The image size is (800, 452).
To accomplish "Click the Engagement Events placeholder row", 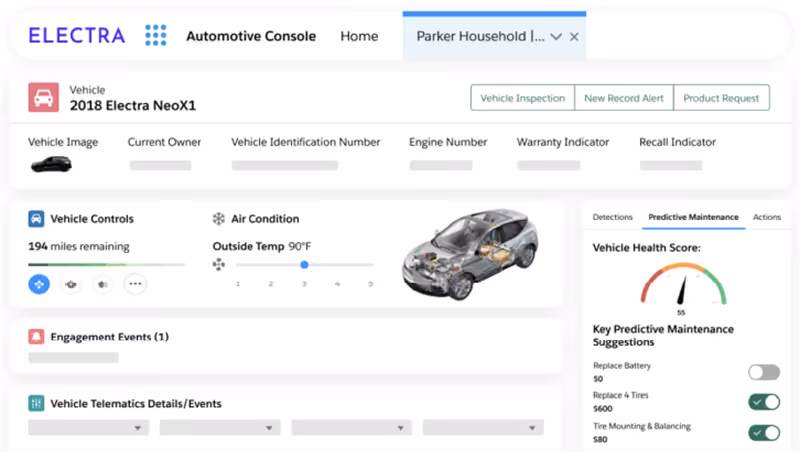I will [73, 358].
